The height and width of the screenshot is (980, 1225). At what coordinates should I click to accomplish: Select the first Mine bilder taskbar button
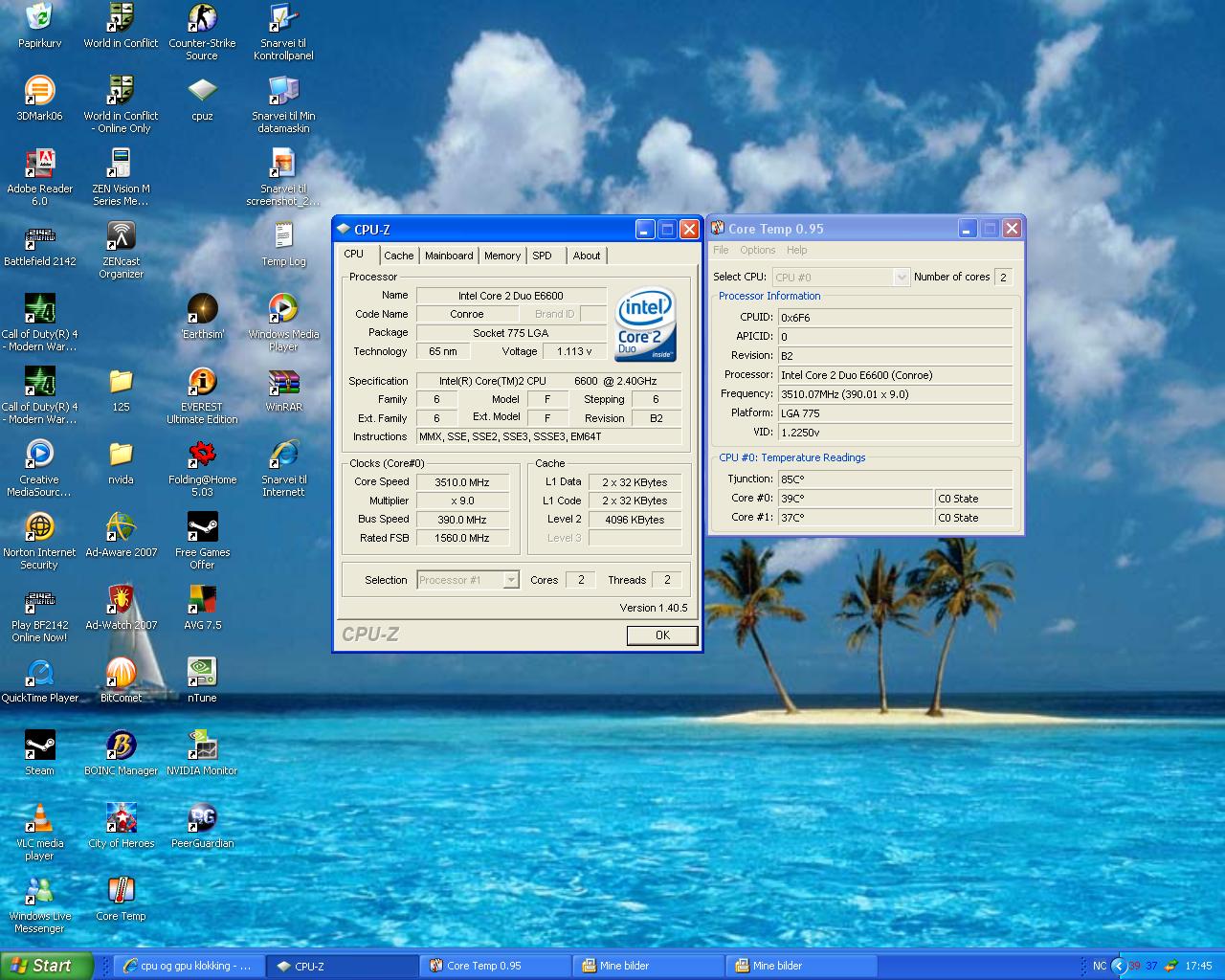click(x=648, y=966)
